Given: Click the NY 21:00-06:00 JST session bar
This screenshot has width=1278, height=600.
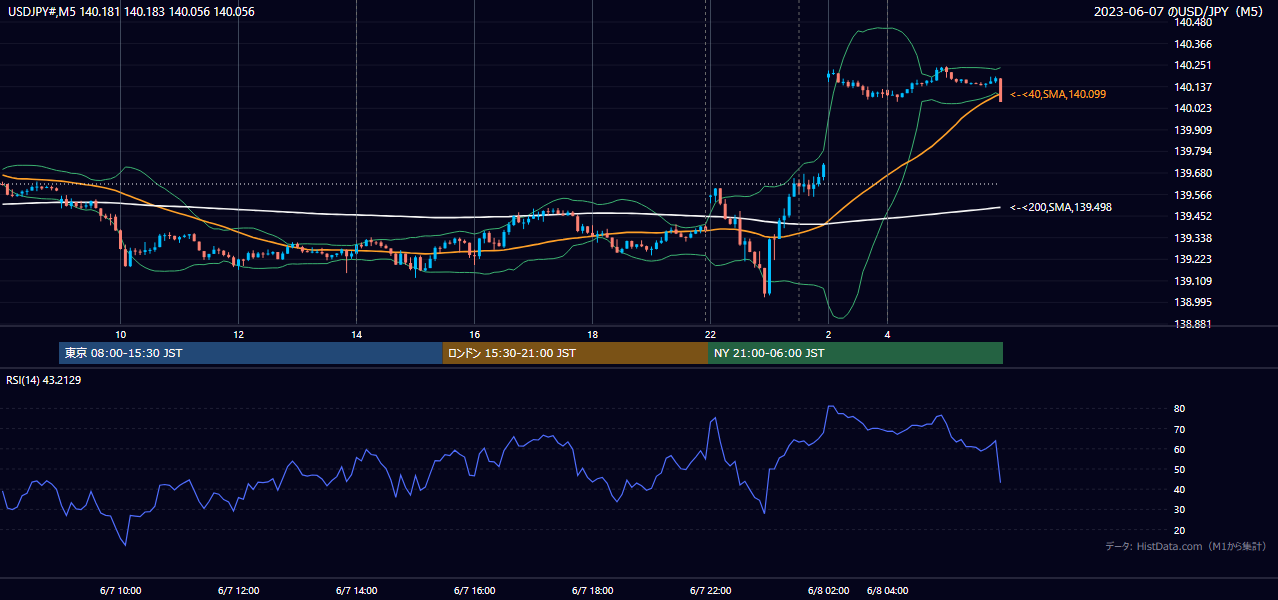Looking at the screenshot, I should click(x=855, y=353).
